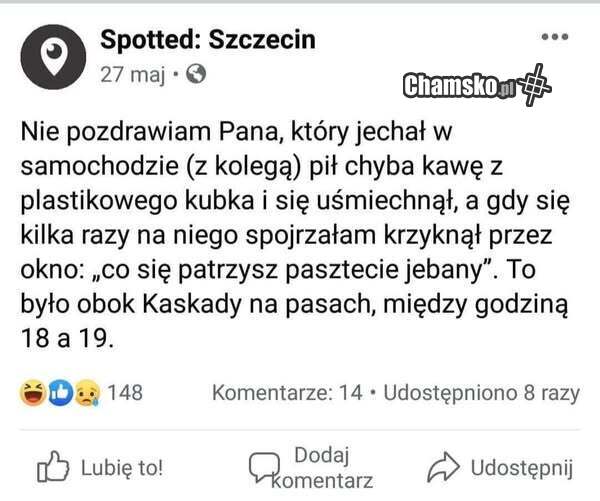The image size is (600, 501).
Task: Click the comment speech bubble icon
Action: (x=264, y=467)
